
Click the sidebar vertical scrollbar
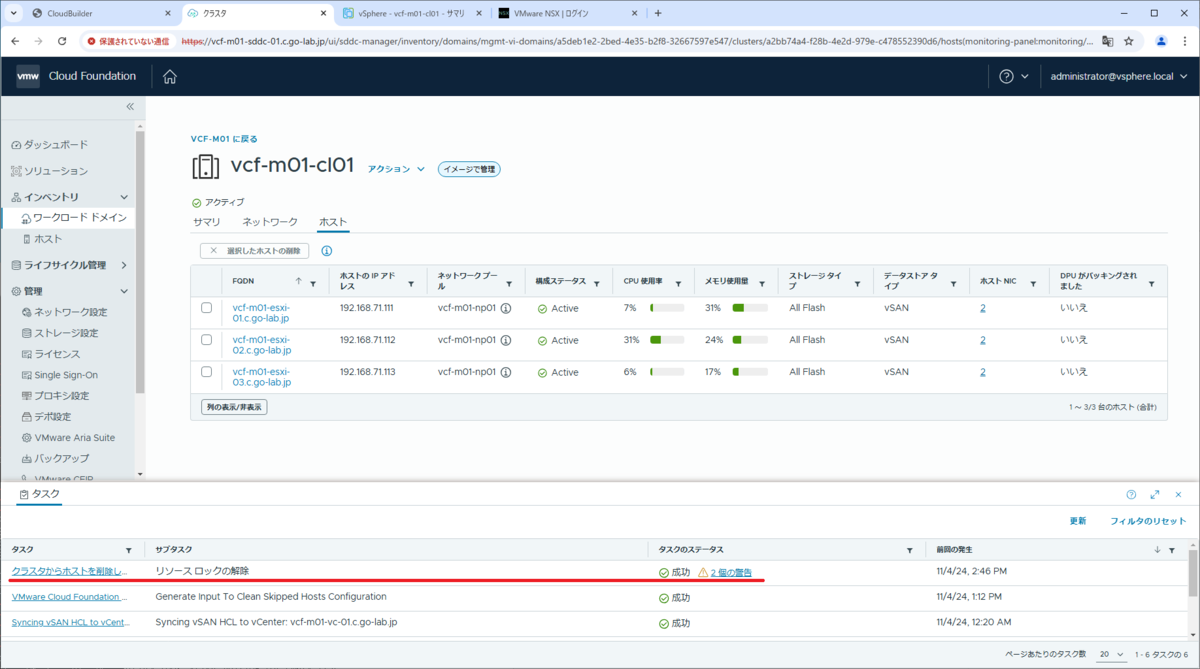click(x=140, y=260)
